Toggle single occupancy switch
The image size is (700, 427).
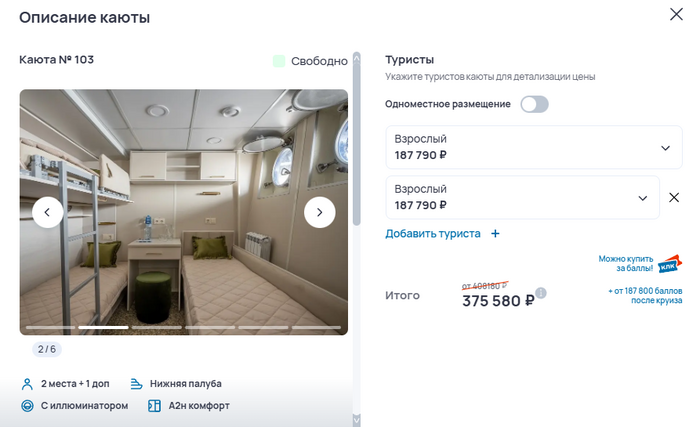[x=534, y=104]
